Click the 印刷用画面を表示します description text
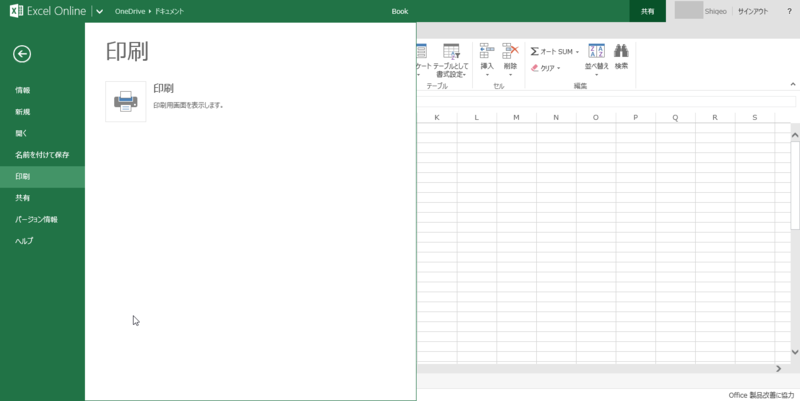 pos(188,106)
